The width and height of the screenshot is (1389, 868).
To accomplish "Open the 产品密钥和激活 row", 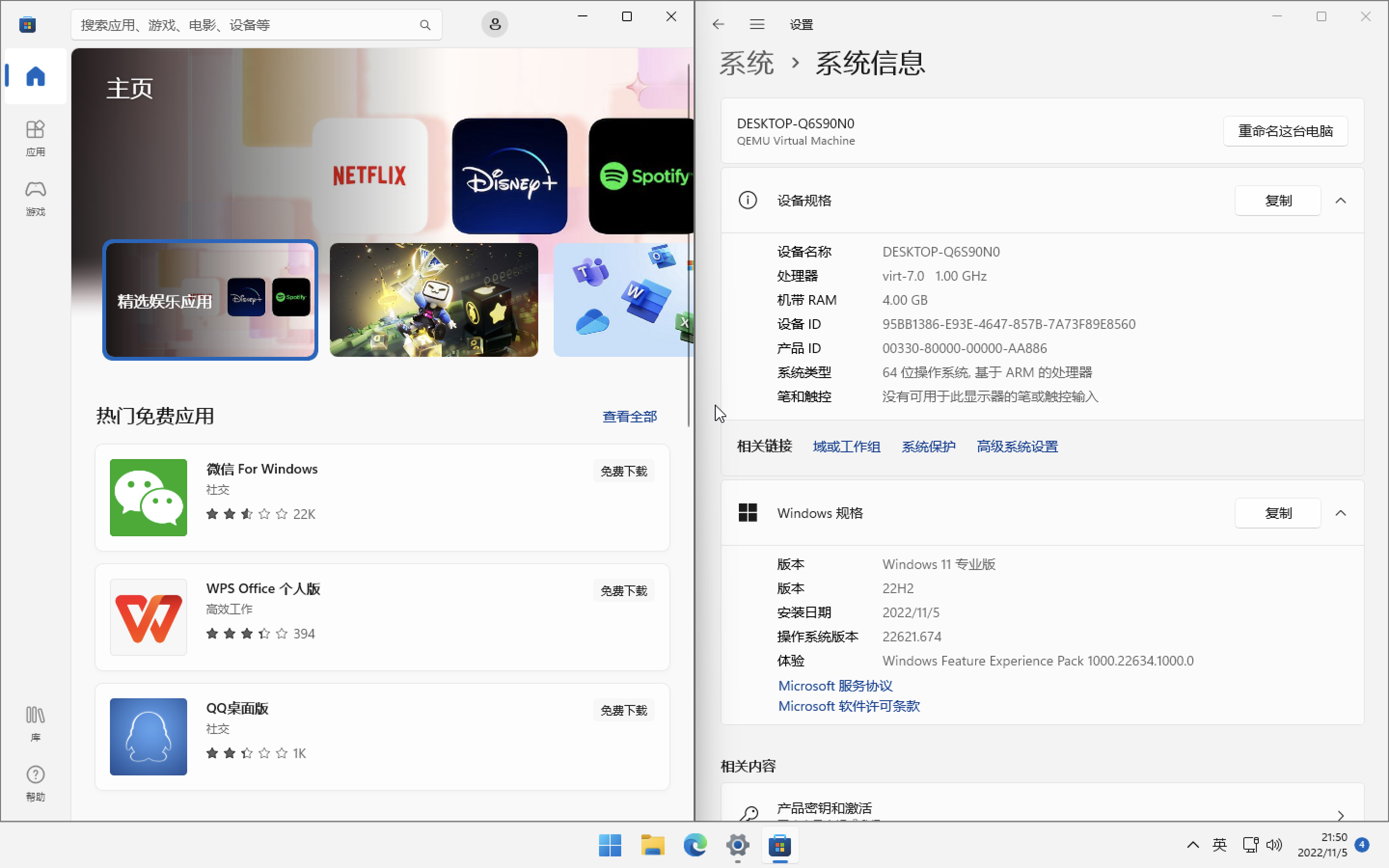I will tap(1042, 802).
